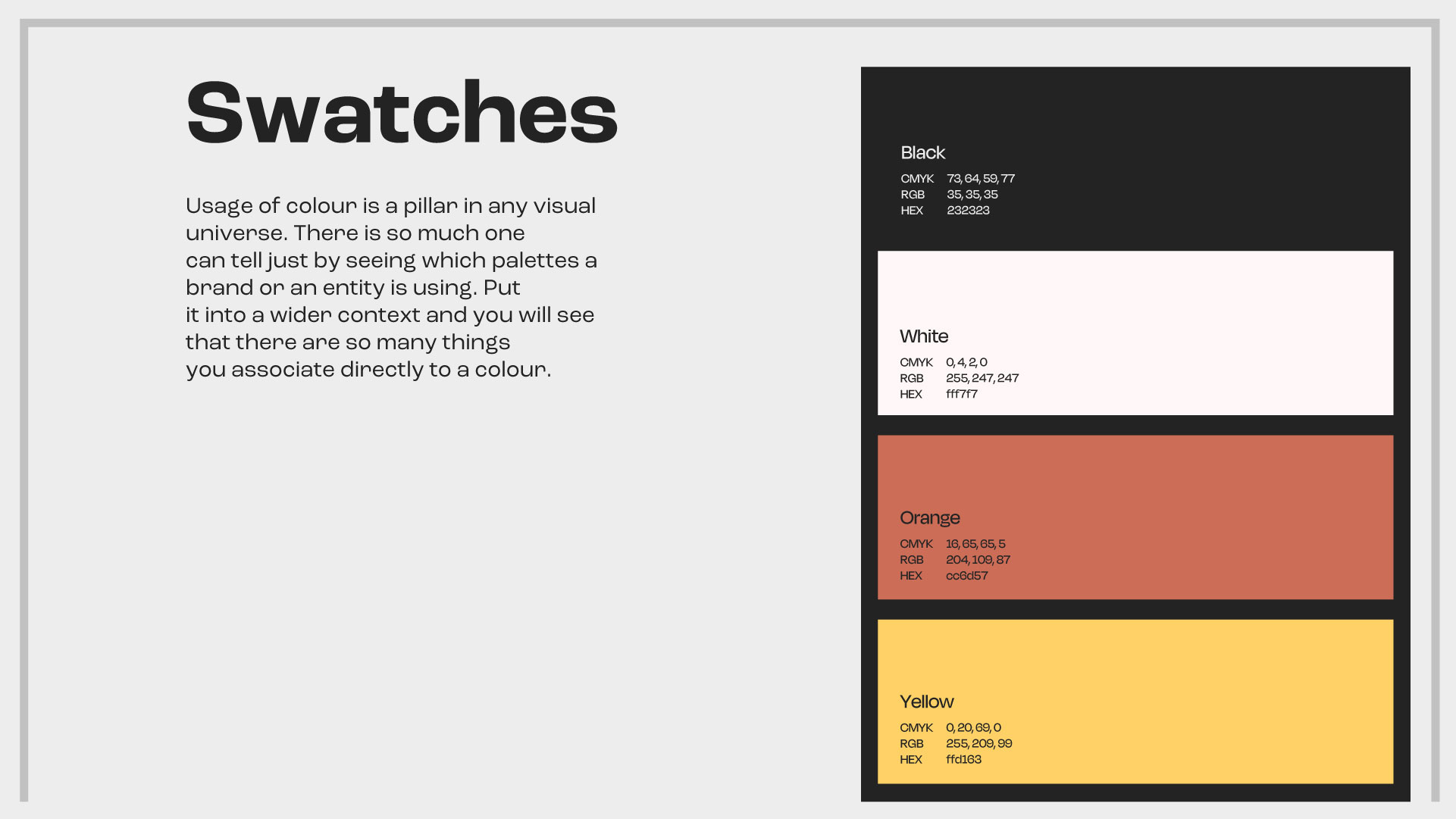
Task: Click CMYK value 0, 20, 69, 0
Action: point(973,727)
